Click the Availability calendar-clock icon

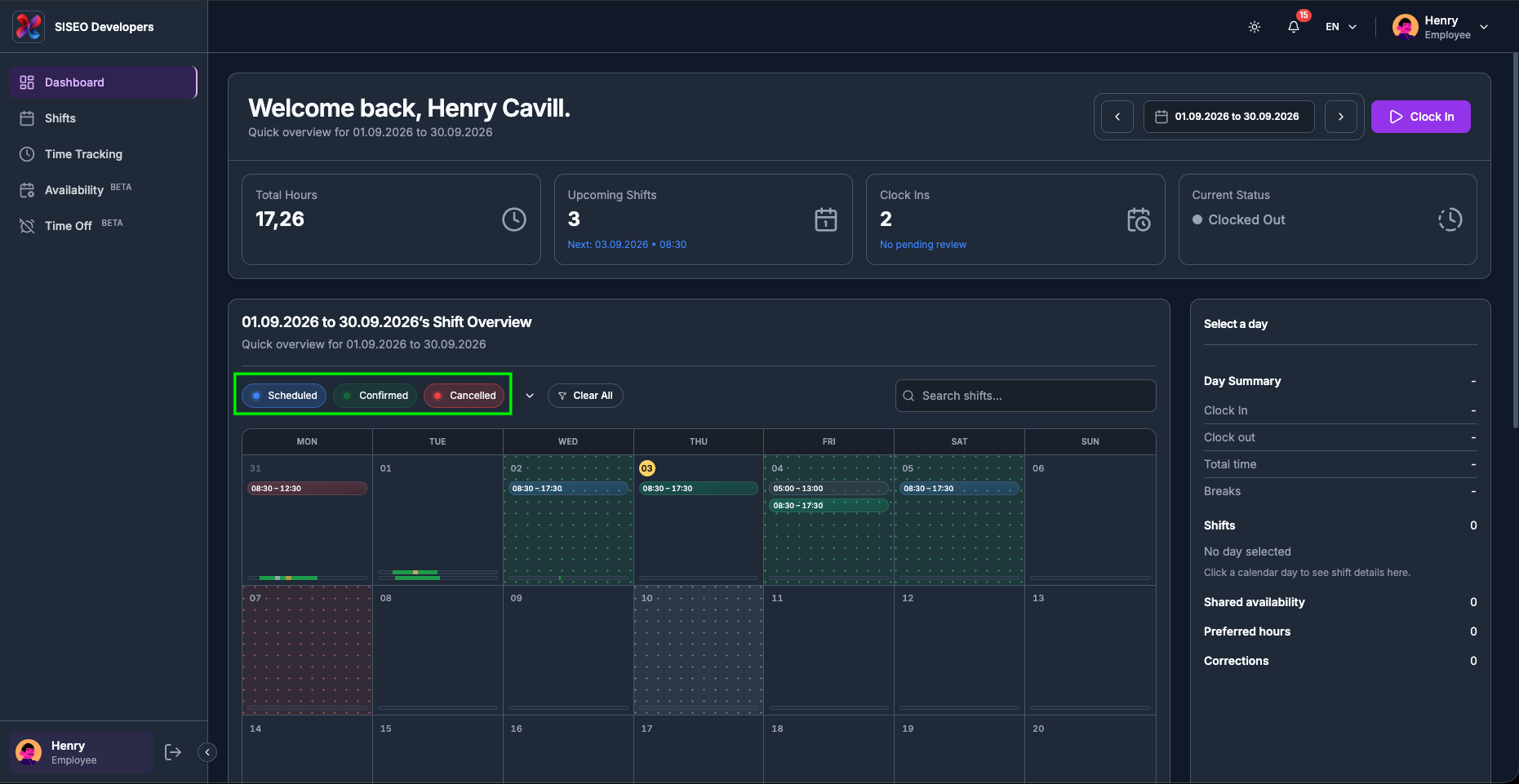(27, 190)
